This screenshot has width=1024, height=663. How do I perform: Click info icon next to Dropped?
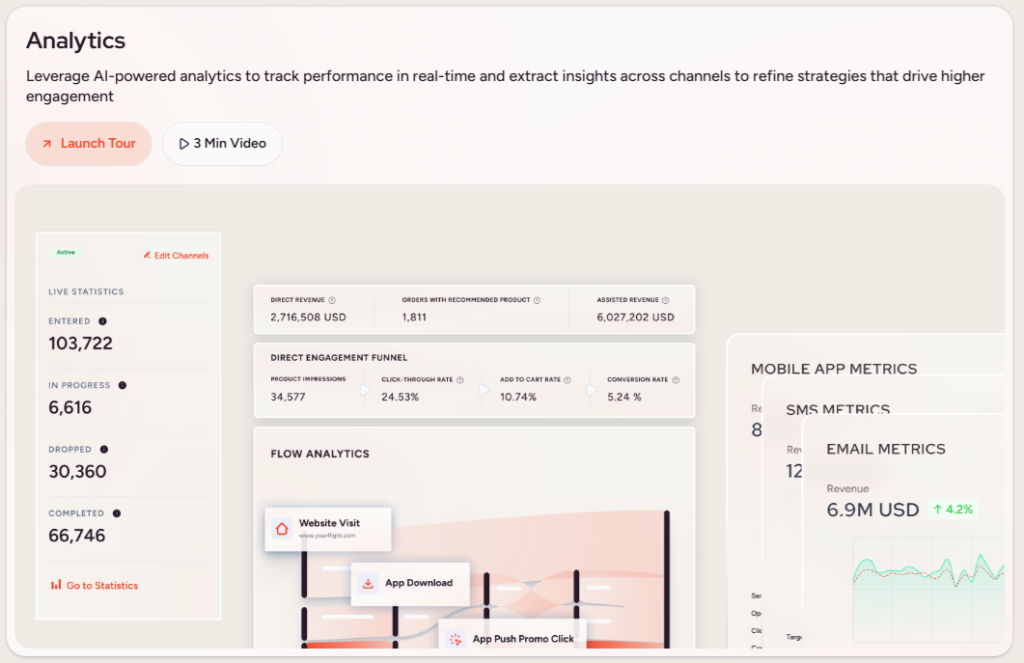(x=104, y=450)
